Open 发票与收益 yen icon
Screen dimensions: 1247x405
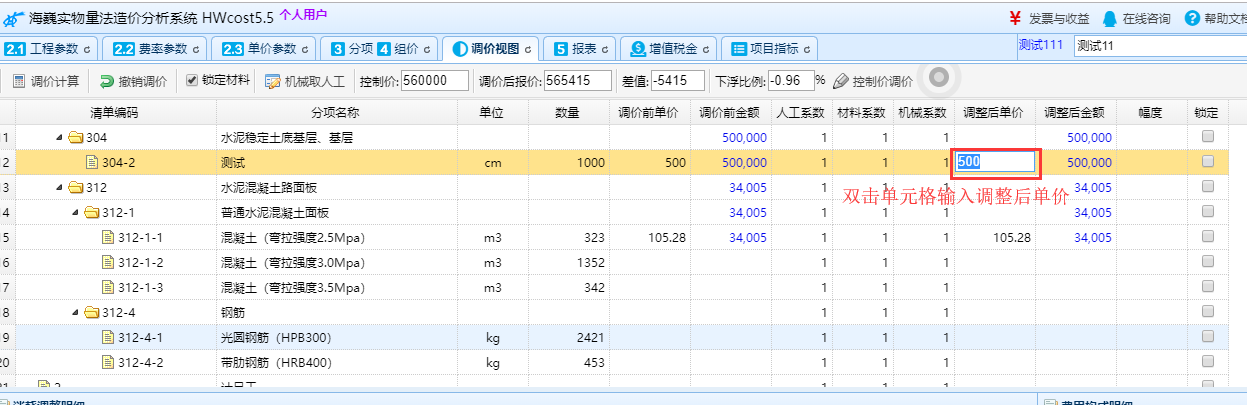pos(1015,18)
